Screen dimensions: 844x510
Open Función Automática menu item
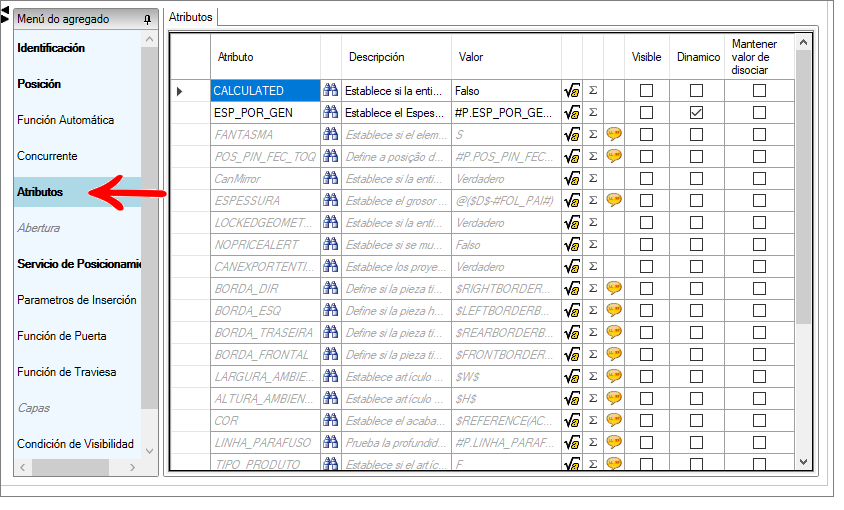[65, 120]
